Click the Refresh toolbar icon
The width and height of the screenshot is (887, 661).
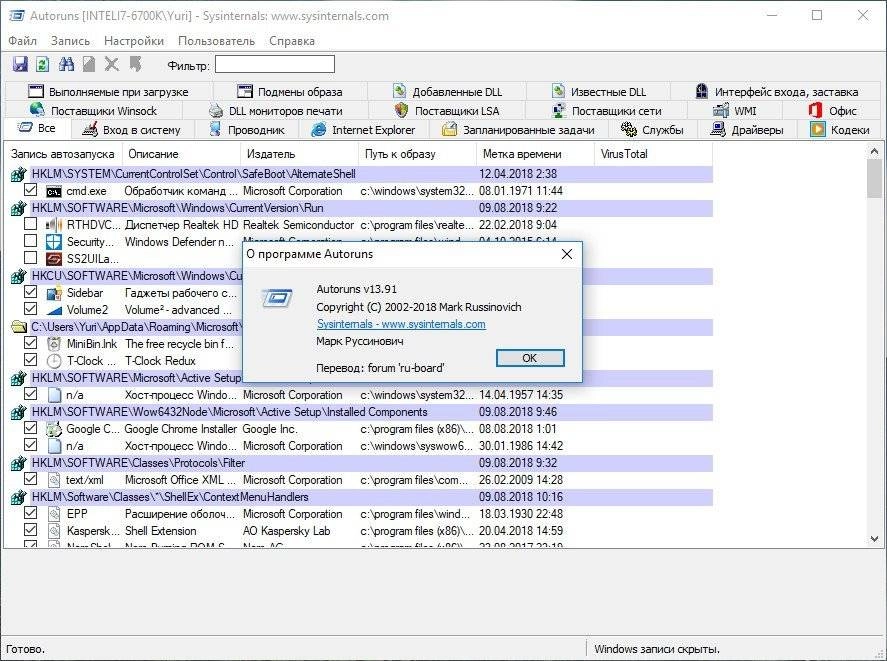pos(42,65)
